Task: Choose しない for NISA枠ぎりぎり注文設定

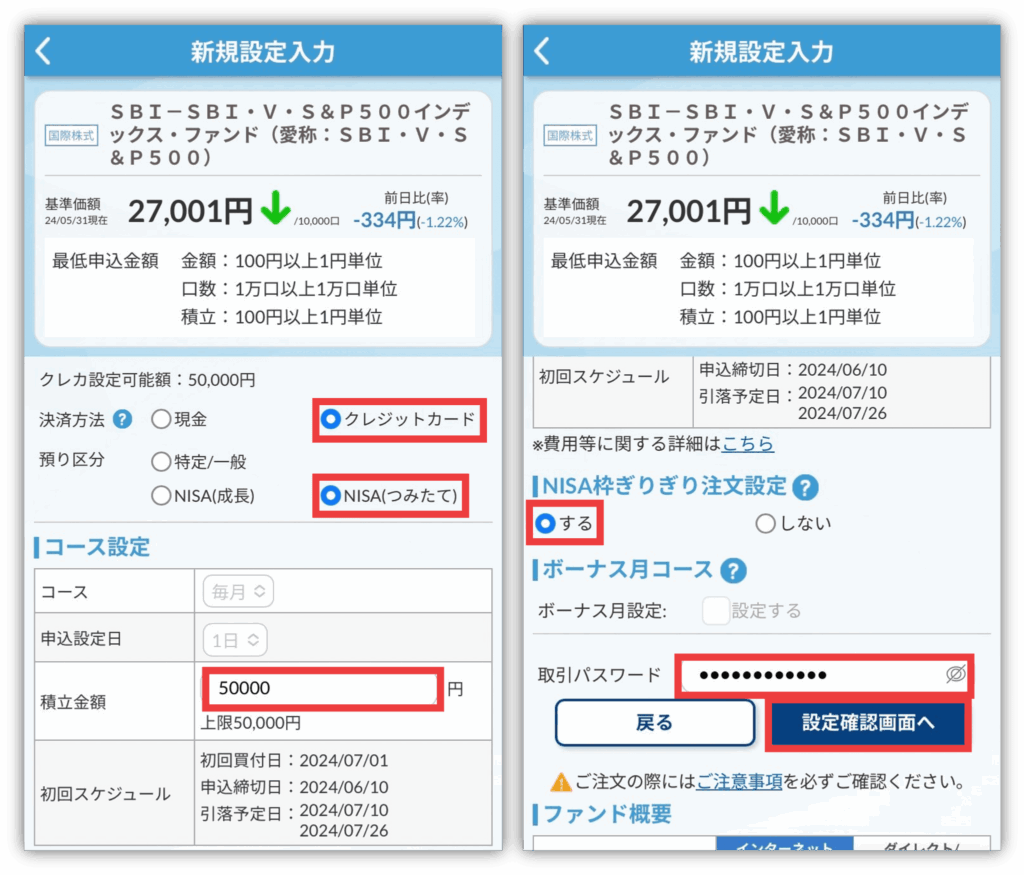Action: pyautogui.click(x=766, y=523)
